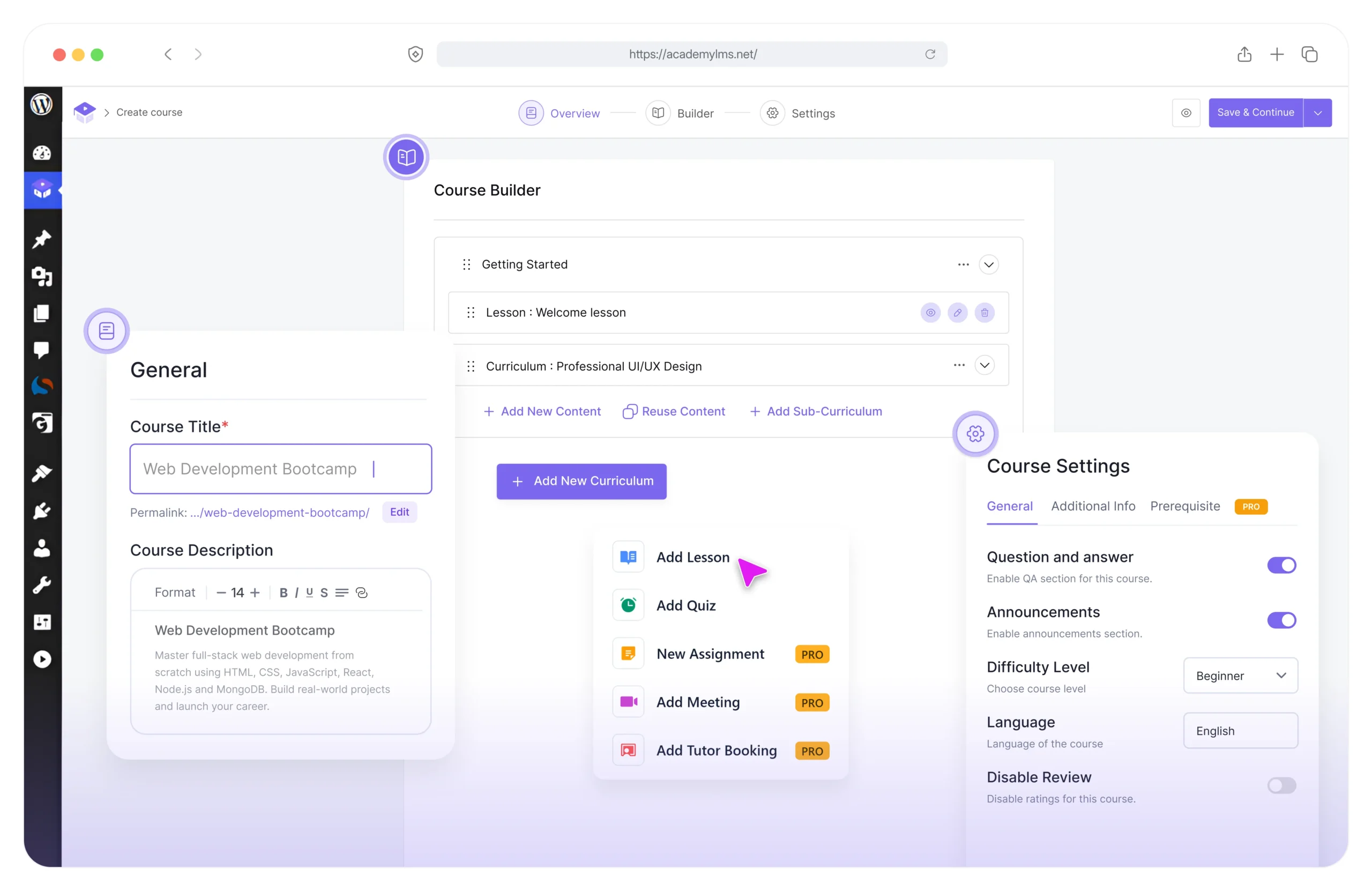Open the Save & Continue dropdown arrow

click(x=1318, y=113)
